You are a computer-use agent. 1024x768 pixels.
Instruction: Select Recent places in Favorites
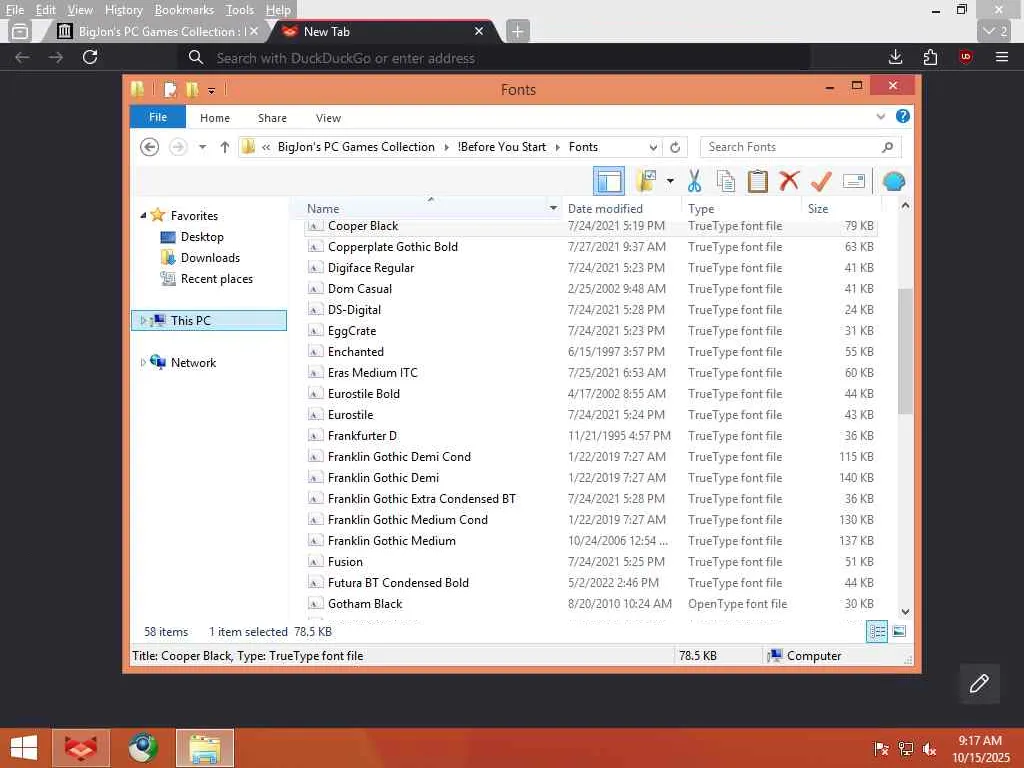[216, 278]
